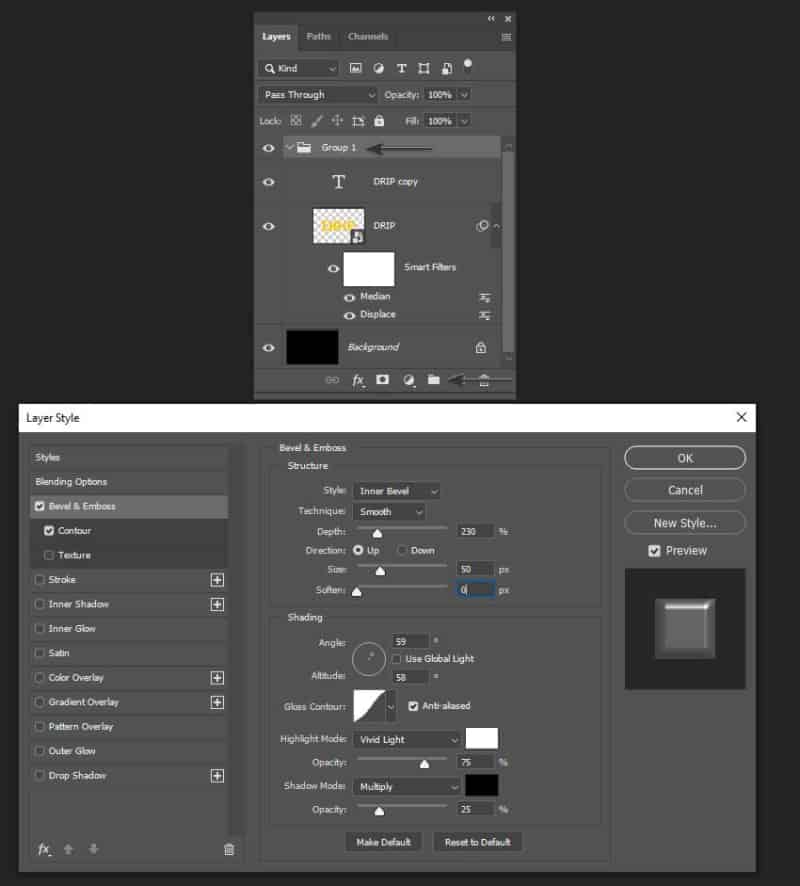The width and height of the screenshot is (800, 886).
Task: Add another Stroke effect plus icon
Action: point(217,580)
